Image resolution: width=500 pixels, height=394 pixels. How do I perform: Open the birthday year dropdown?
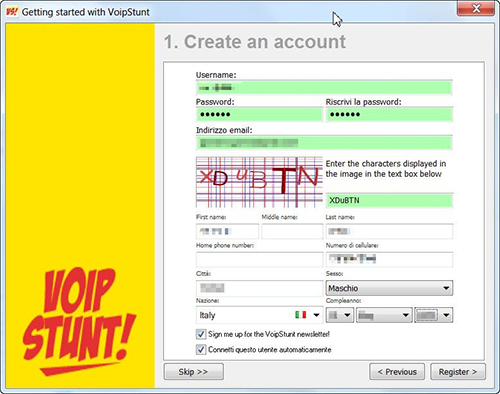click(x=433, y=315)
